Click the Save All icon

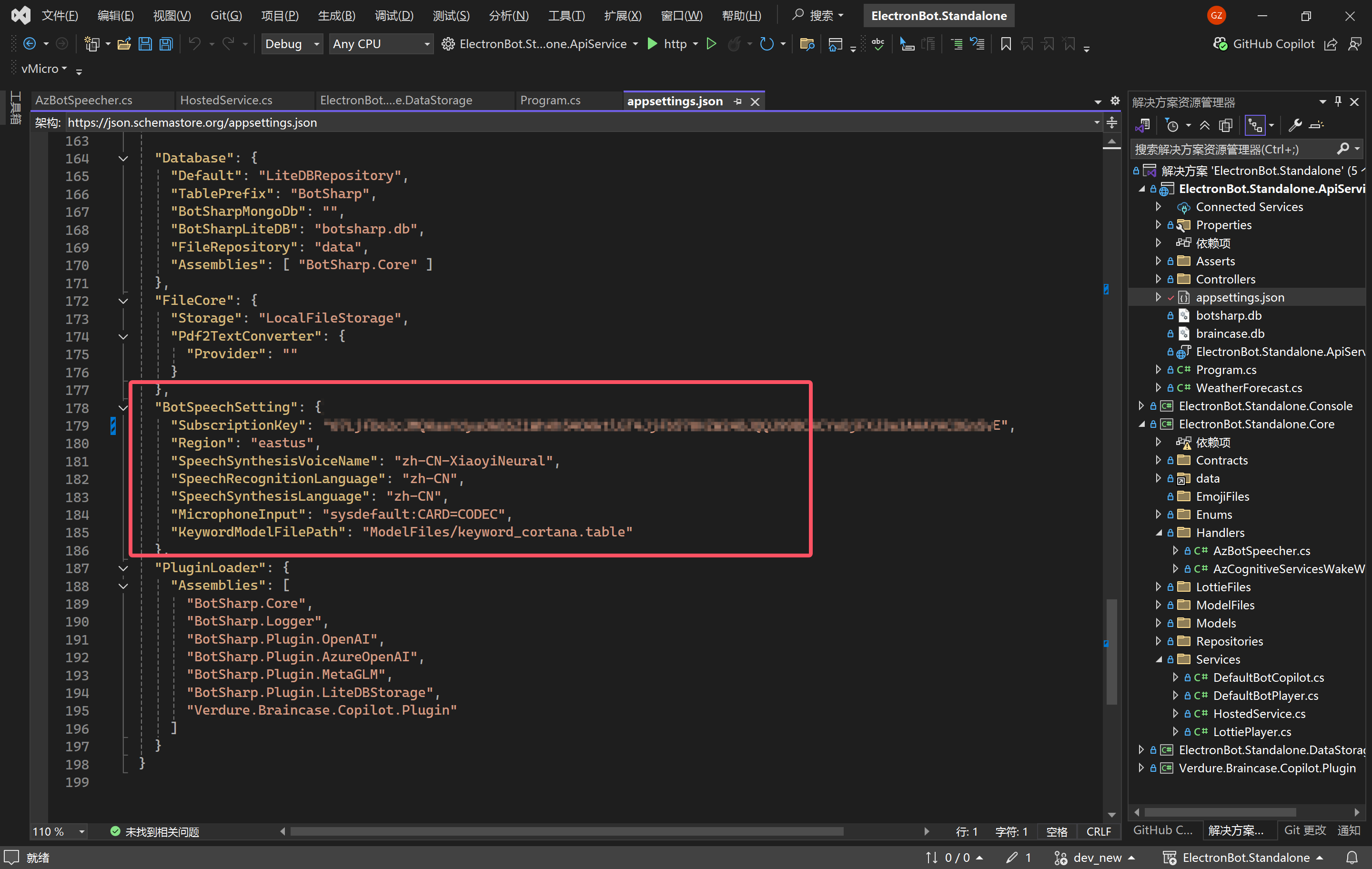click(x=166, y=44)
